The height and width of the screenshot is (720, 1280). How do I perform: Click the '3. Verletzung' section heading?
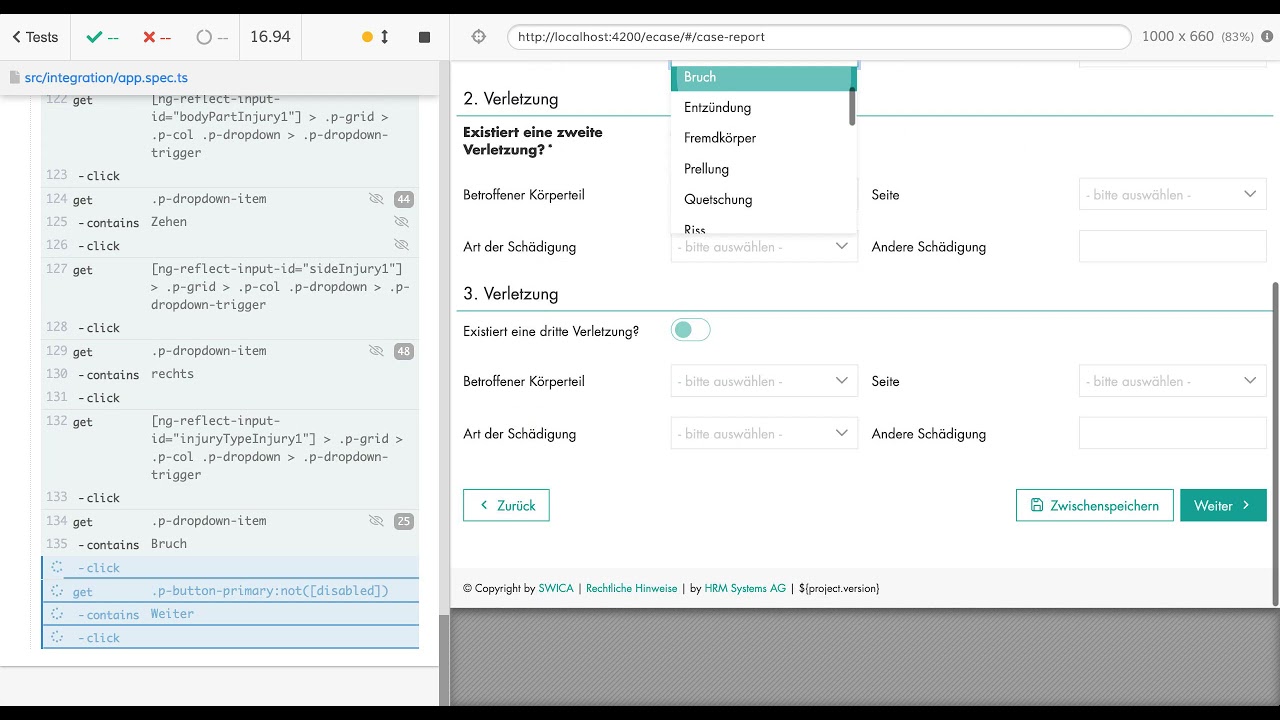coord(511,294)
